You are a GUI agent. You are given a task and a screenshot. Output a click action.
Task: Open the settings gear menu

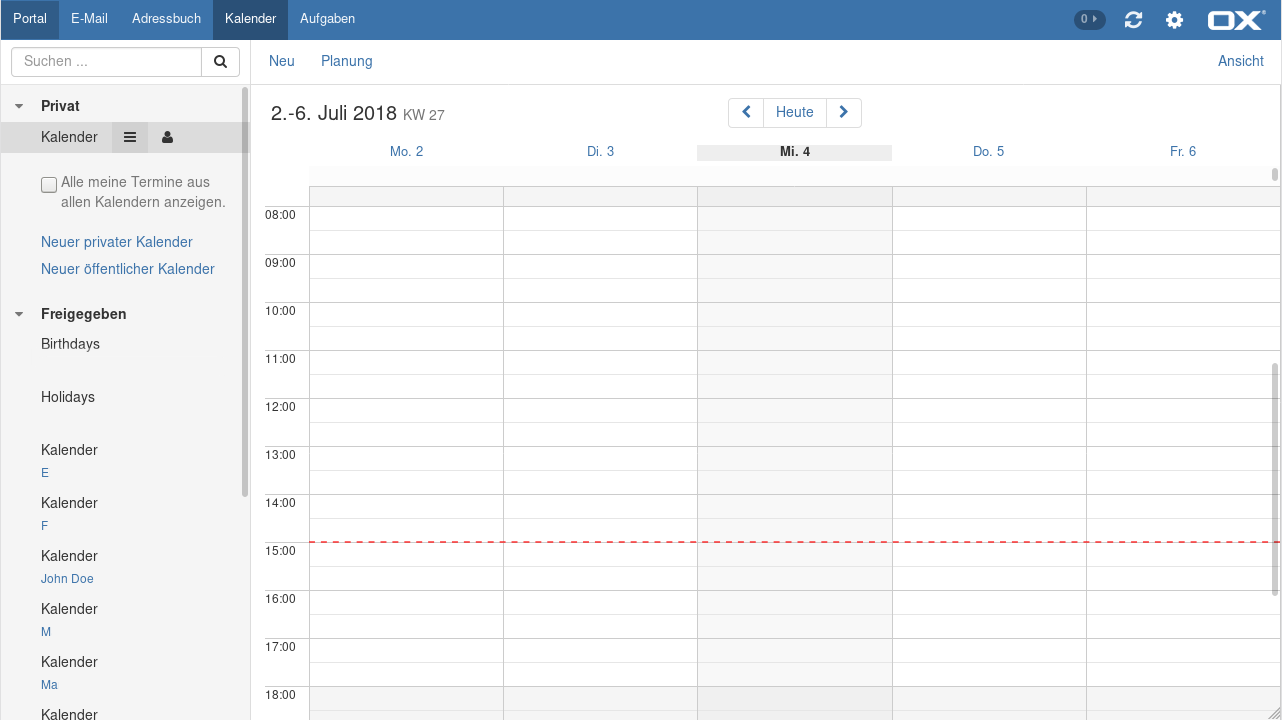pos(1174,20)
